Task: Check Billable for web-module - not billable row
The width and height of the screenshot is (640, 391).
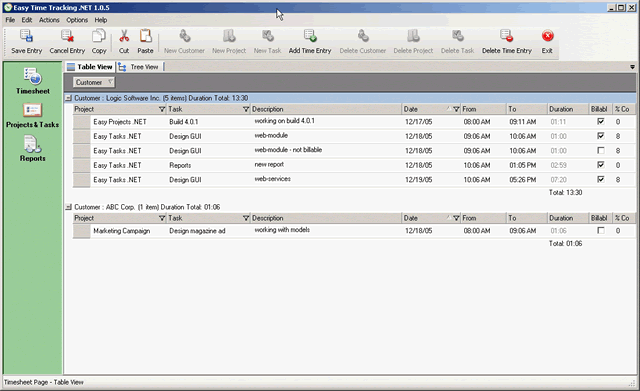Action: click(600, 150)
